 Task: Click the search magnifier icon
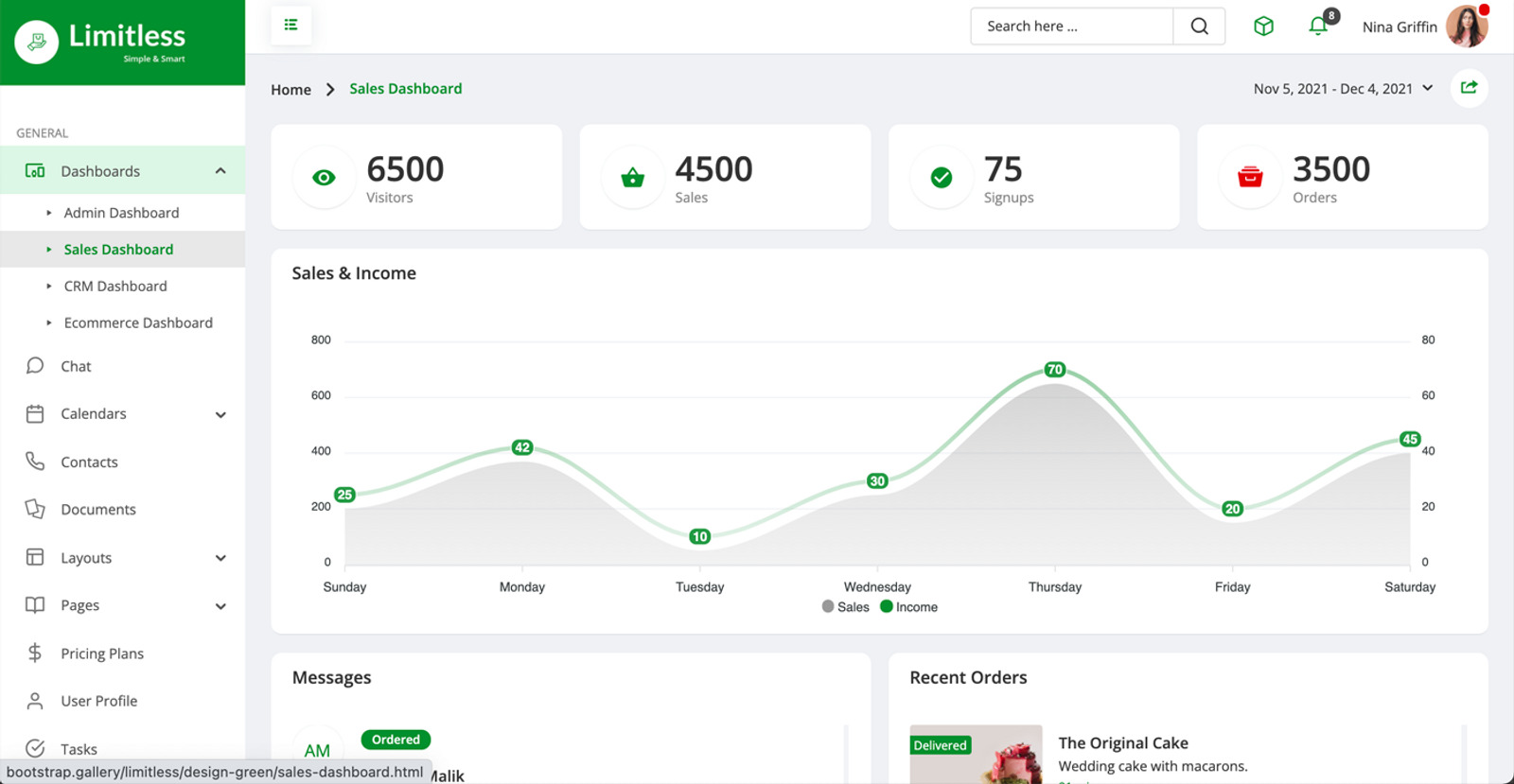[1199, 26]
